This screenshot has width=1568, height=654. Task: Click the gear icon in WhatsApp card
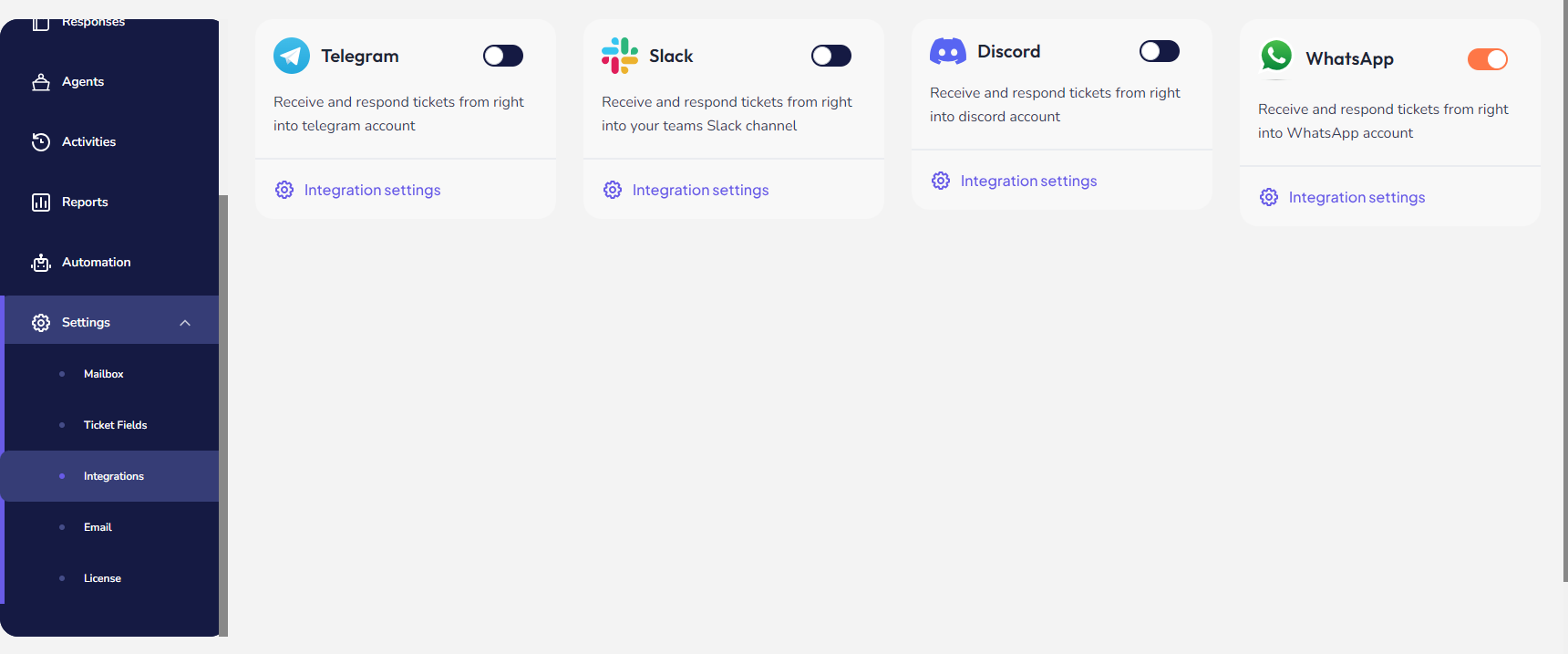click(1269, 197)
